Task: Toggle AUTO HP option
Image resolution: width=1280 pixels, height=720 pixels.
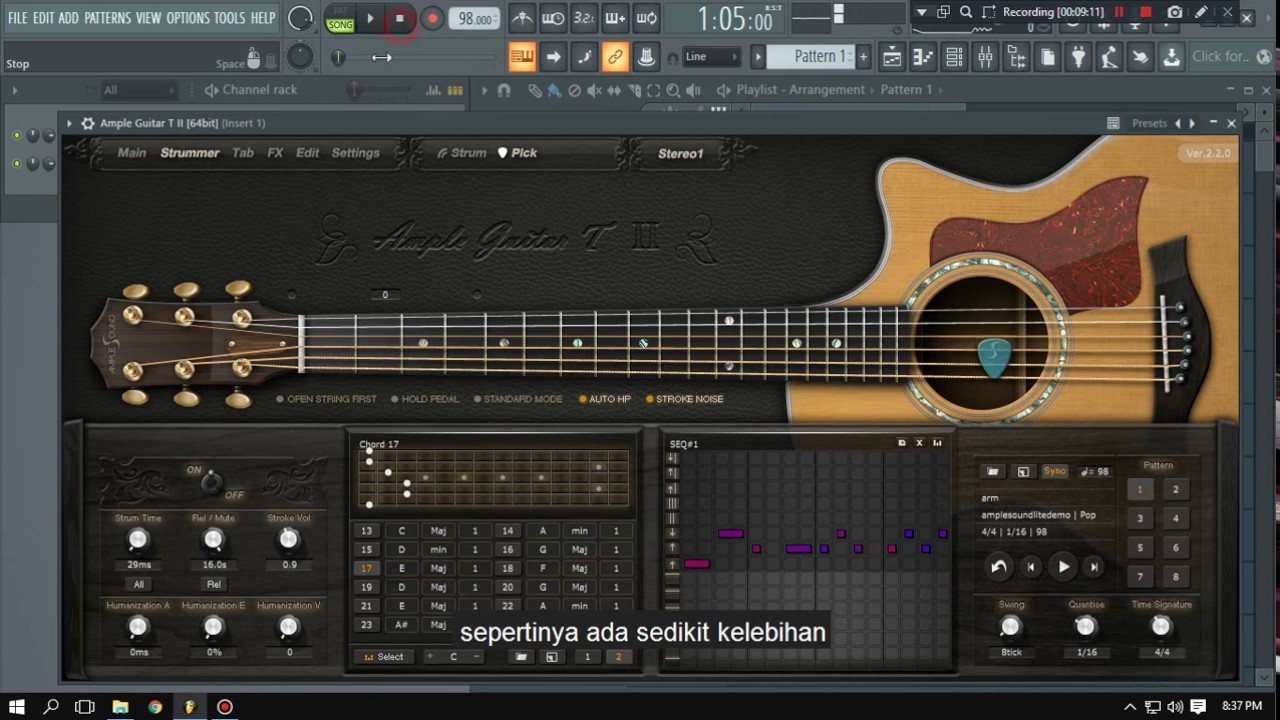Action: tap(604, 399)
